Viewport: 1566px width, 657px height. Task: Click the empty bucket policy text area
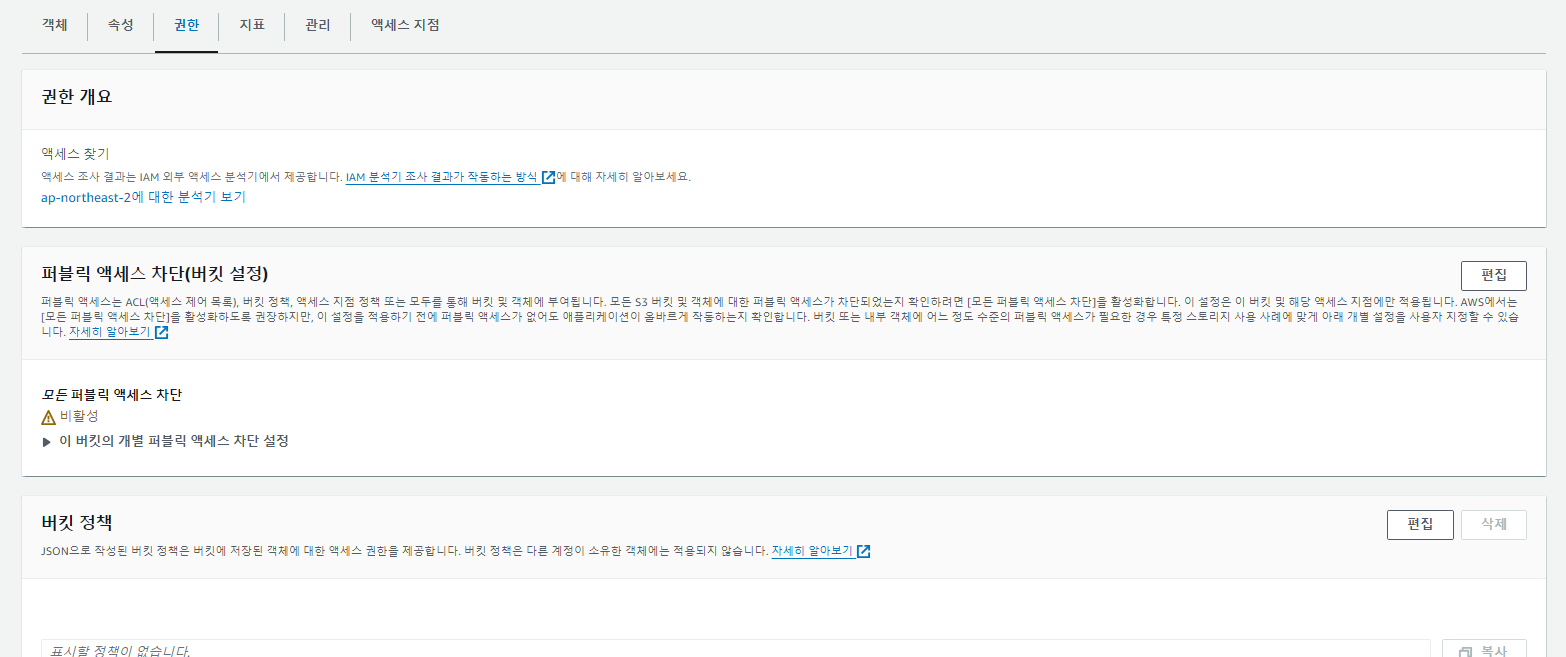(735, 649)
